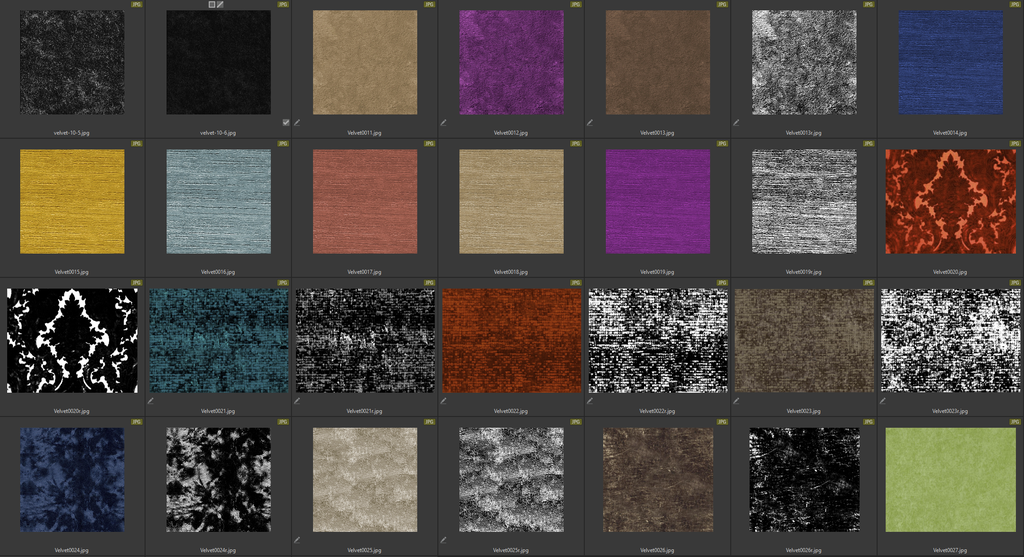
Task: Select the dark blue Velvet0024.jpg thumbnail
Action: click(x=72, y=479)
